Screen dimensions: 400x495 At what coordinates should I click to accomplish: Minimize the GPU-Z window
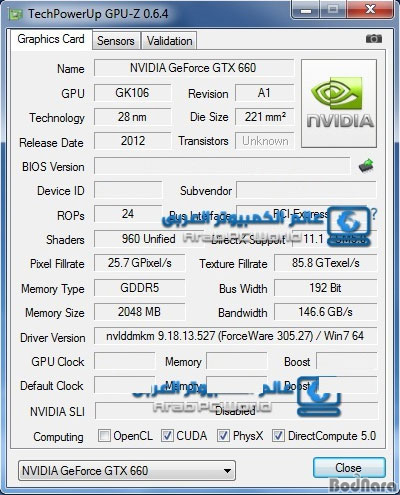306,9
